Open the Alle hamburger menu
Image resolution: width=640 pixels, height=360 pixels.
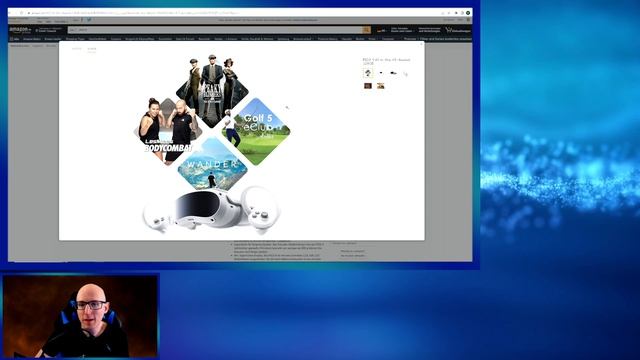(14, 39)
